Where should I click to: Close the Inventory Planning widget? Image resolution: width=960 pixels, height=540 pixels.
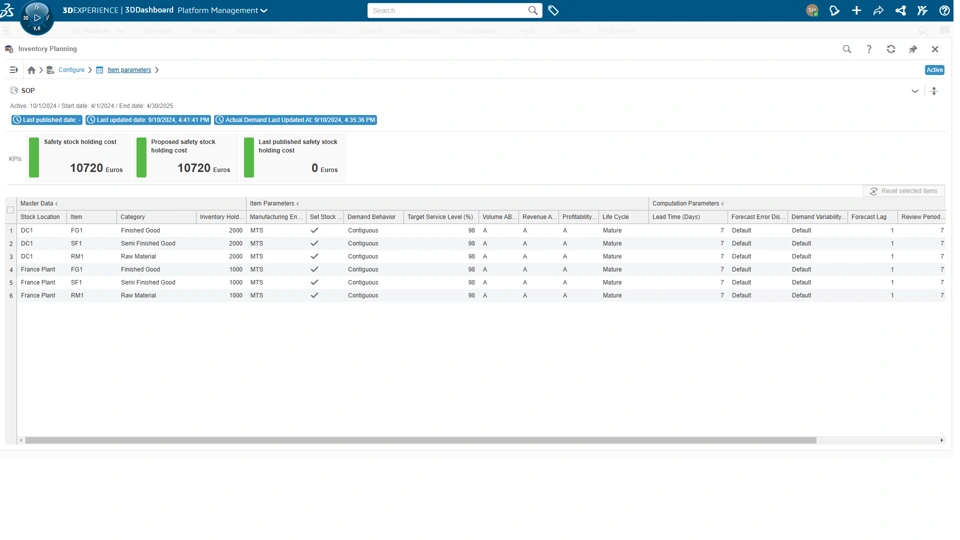click(935, 49)
